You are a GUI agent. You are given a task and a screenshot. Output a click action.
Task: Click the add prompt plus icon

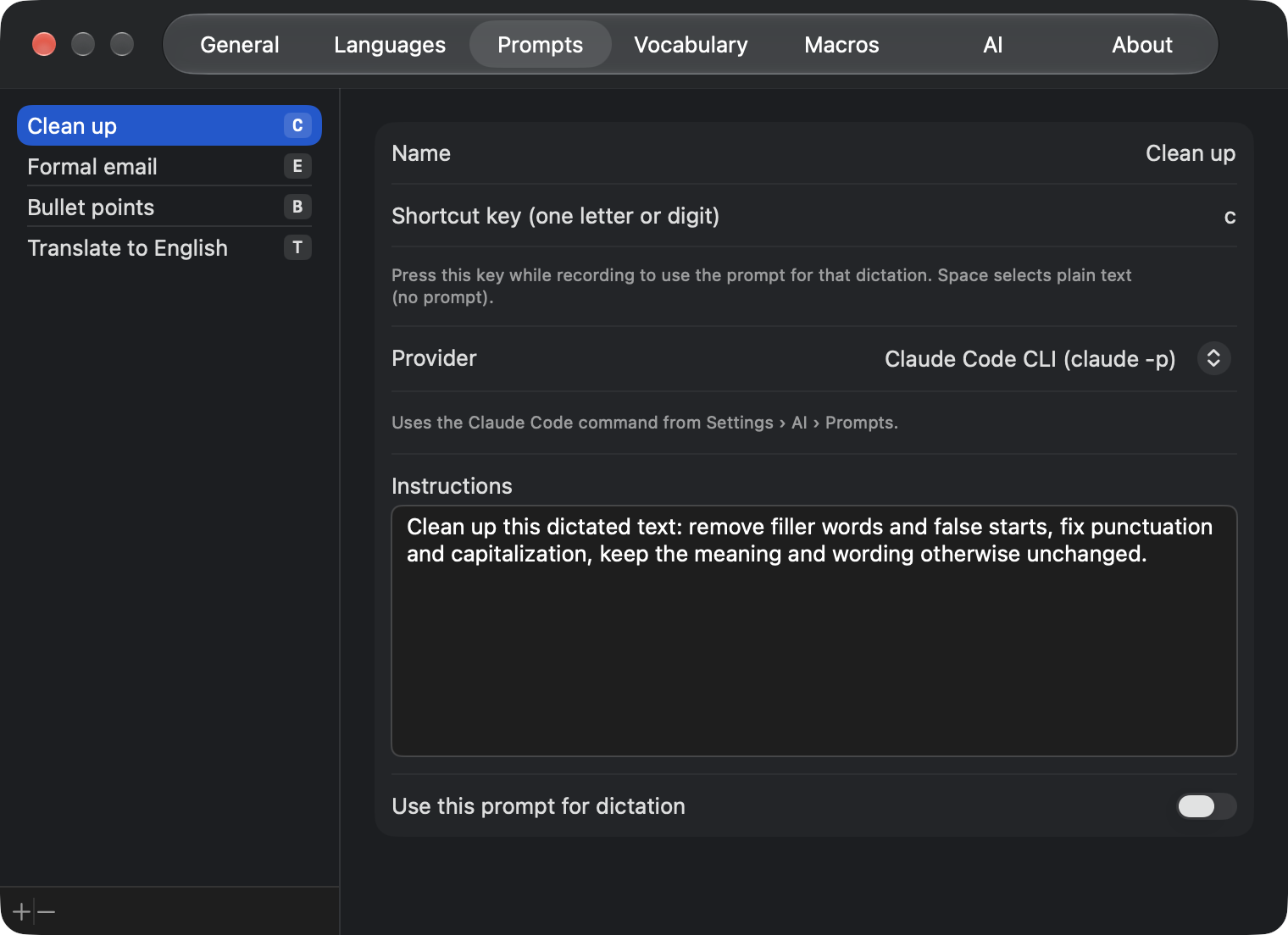click(21, 911)
